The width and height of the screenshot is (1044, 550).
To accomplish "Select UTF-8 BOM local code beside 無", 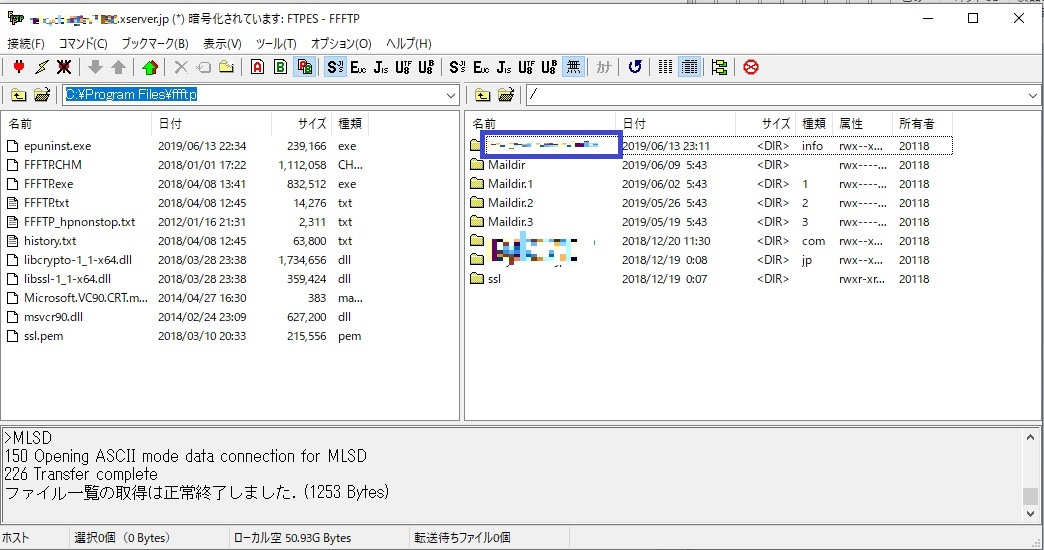I will coord(549,67).
